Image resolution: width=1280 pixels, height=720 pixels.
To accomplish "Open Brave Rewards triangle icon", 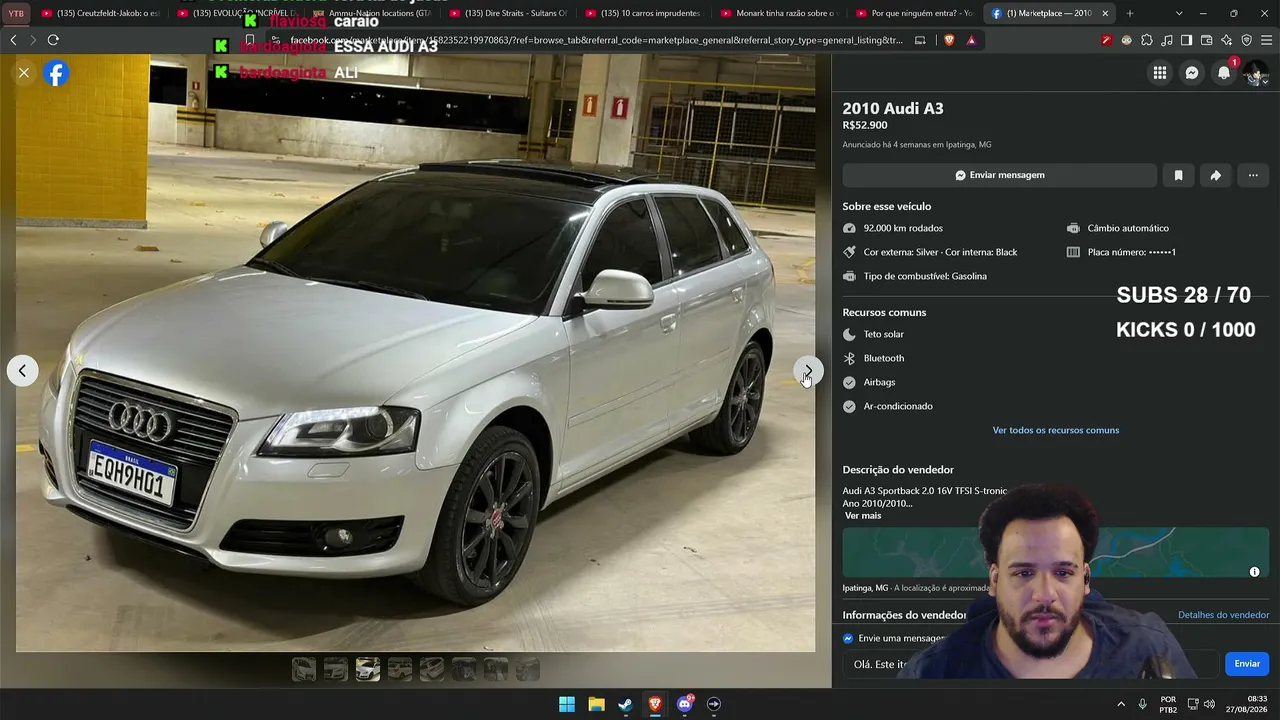I will (x=971, y=40).
